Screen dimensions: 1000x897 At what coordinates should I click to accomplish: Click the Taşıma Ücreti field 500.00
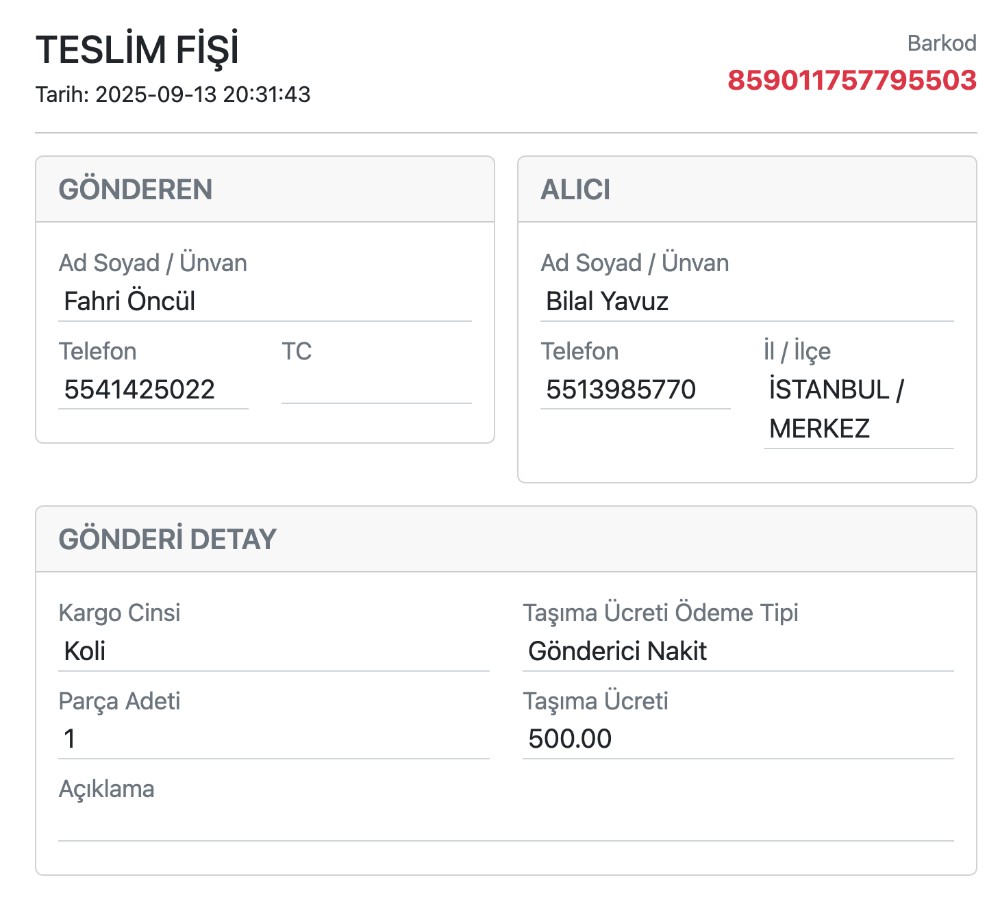pyautogui.click(x=737, y=739)
